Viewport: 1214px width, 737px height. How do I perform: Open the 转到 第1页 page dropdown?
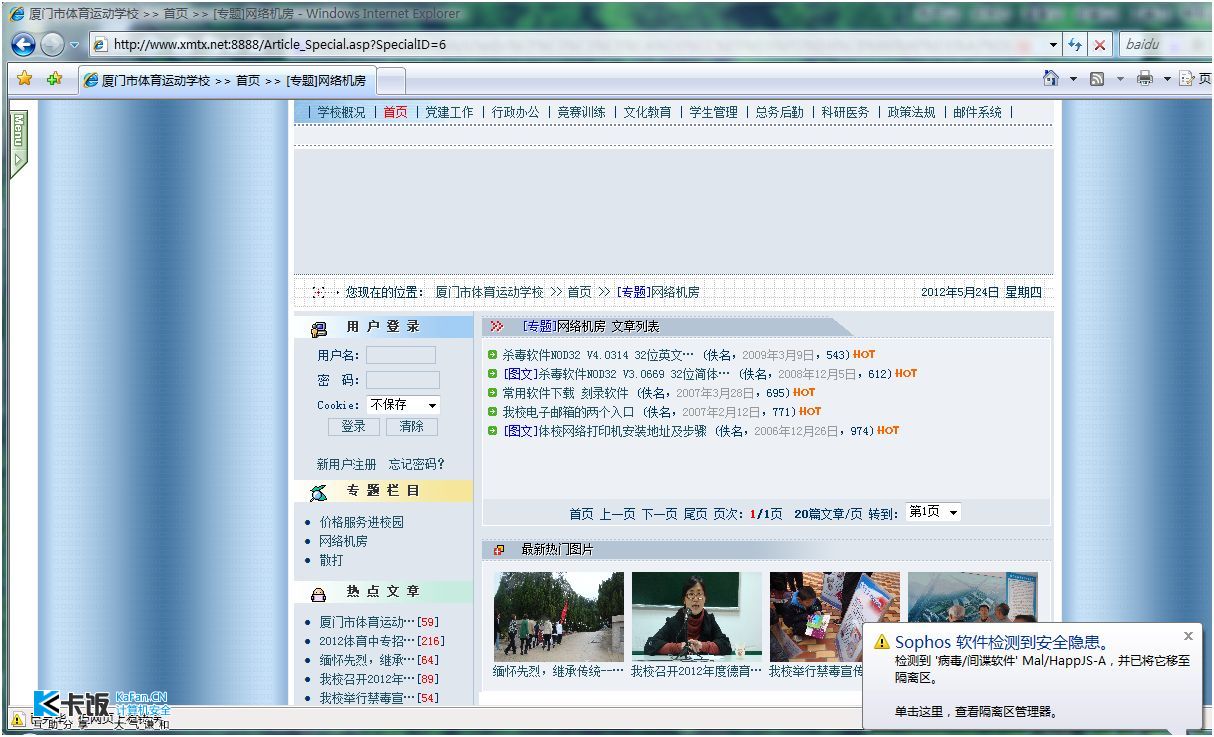click(x=933, y=512)
